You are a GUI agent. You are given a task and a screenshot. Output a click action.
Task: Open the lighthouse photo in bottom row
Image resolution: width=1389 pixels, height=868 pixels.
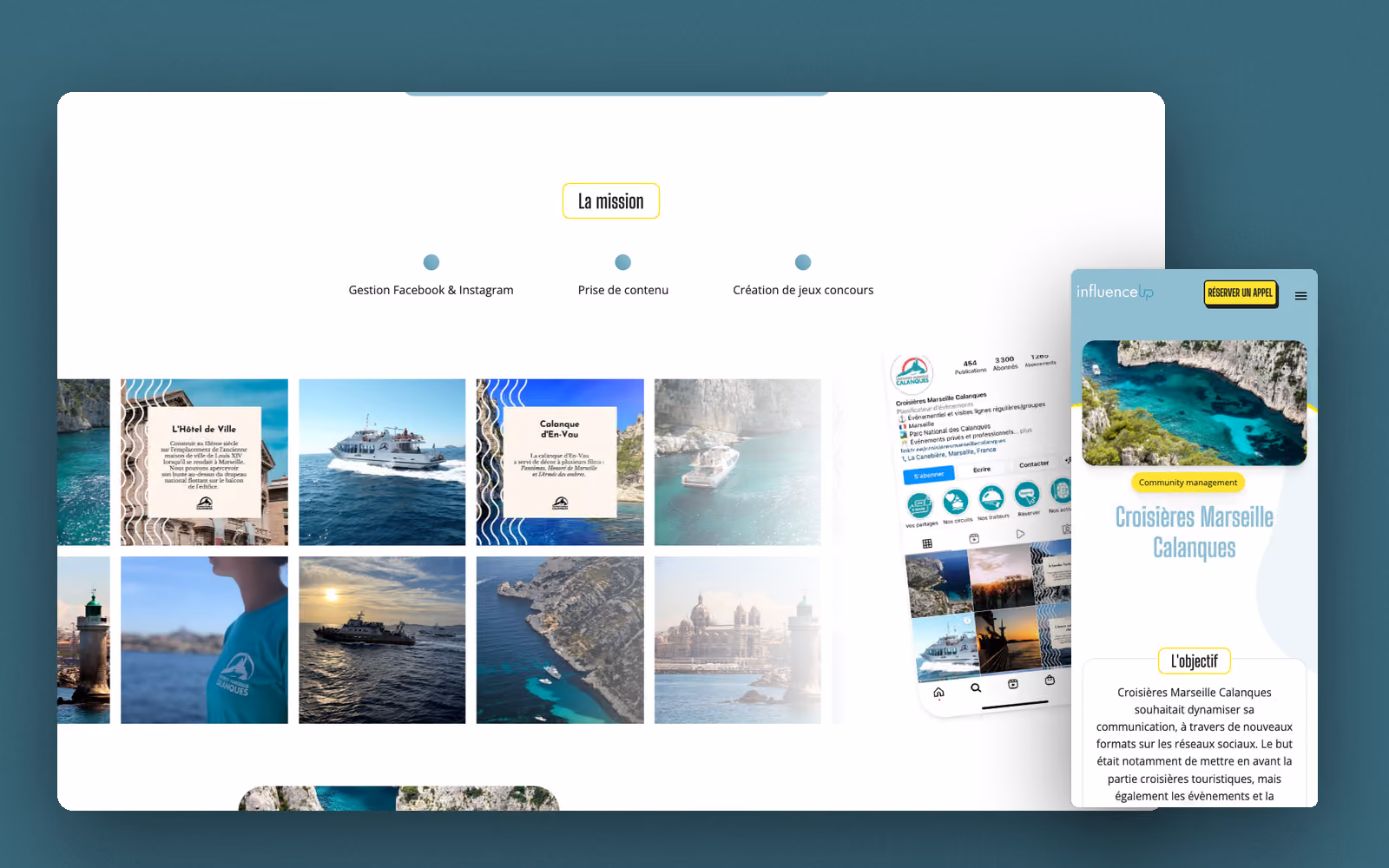(x=83, y=640)
